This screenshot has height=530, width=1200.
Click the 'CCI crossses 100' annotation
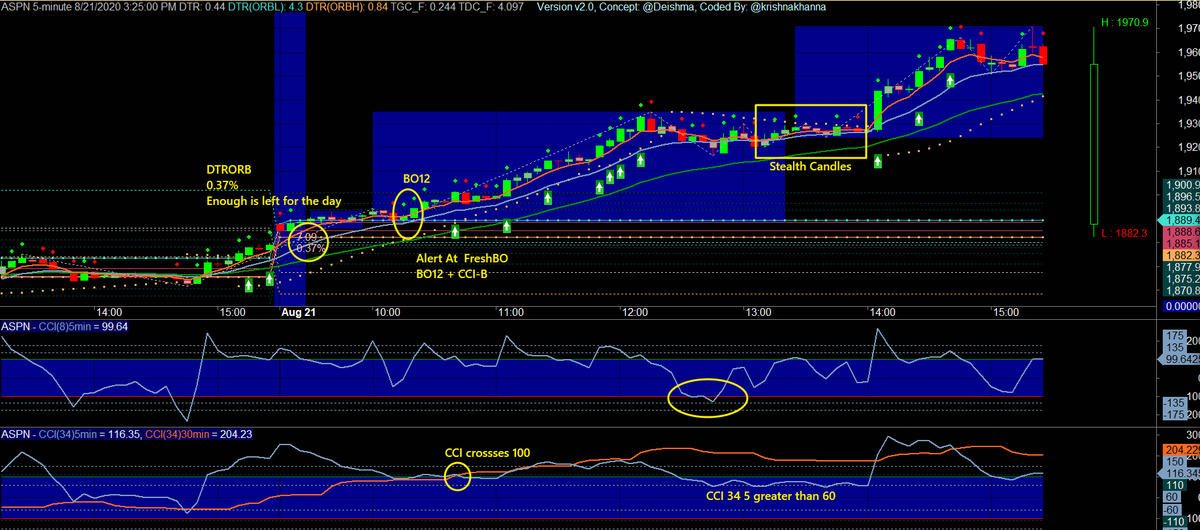click(x=487, y=452)
